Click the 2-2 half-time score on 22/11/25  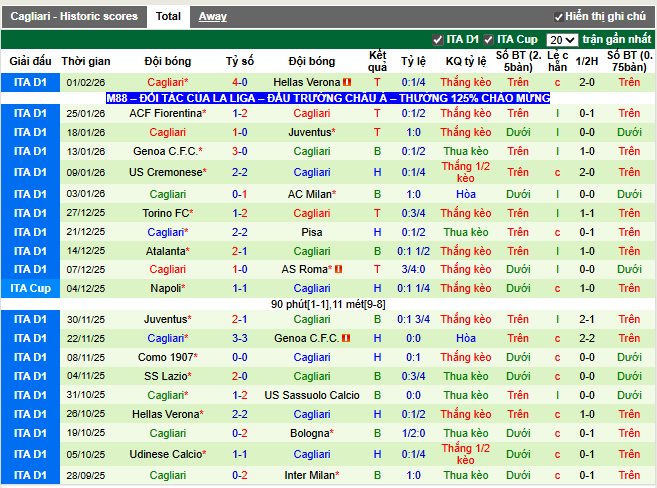[x=587, y=338]
